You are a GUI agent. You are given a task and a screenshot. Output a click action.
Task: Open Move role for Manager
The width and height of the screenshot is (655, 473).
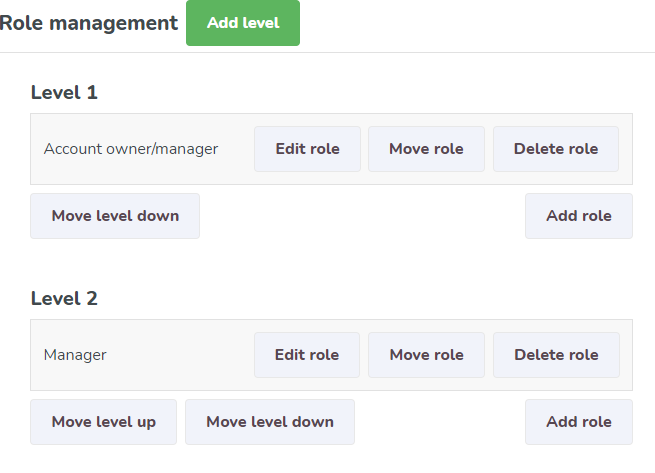click(426, 355)
